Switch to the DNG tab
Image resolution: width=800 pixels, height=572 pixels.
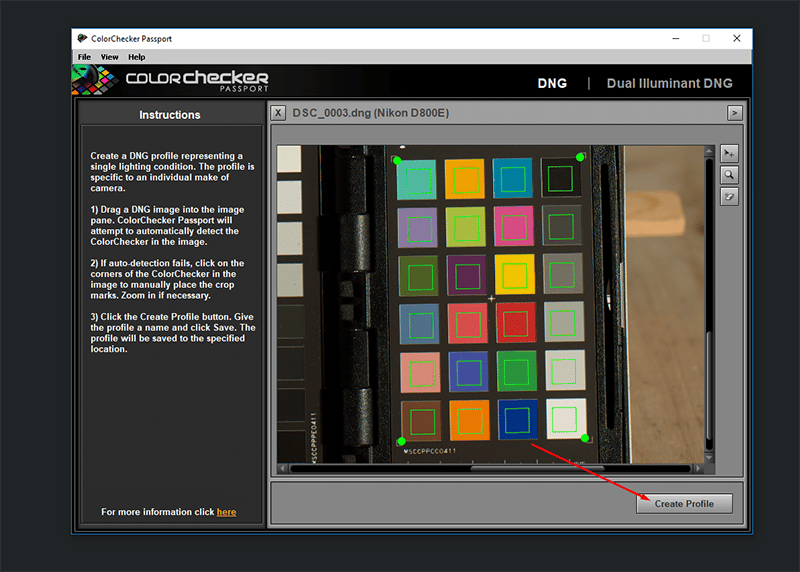pos(552,83)
